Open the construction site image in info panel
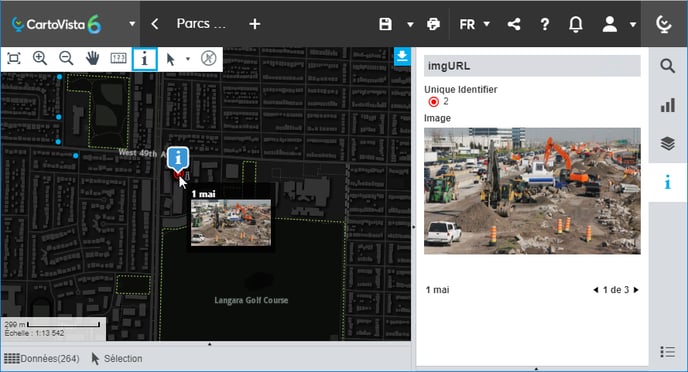This screenshot has width=688, height=372. click(x=532, y=191)
